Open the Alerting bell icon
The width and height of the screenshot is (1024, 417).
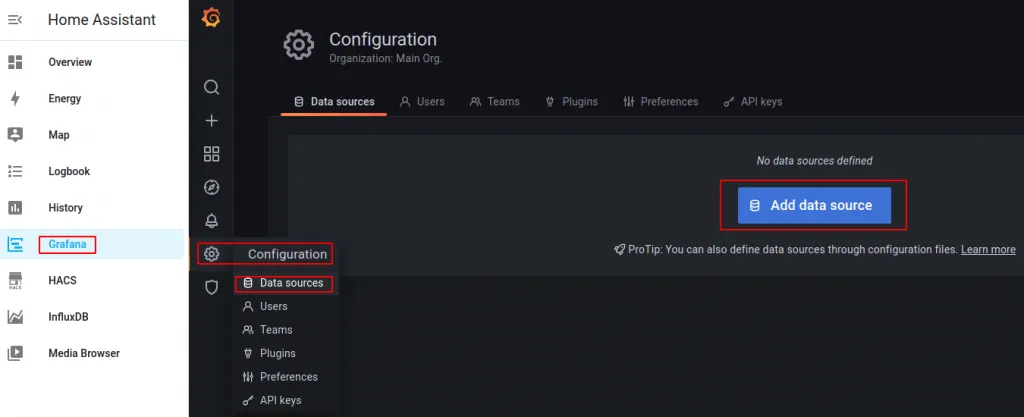tap(212, 221)
